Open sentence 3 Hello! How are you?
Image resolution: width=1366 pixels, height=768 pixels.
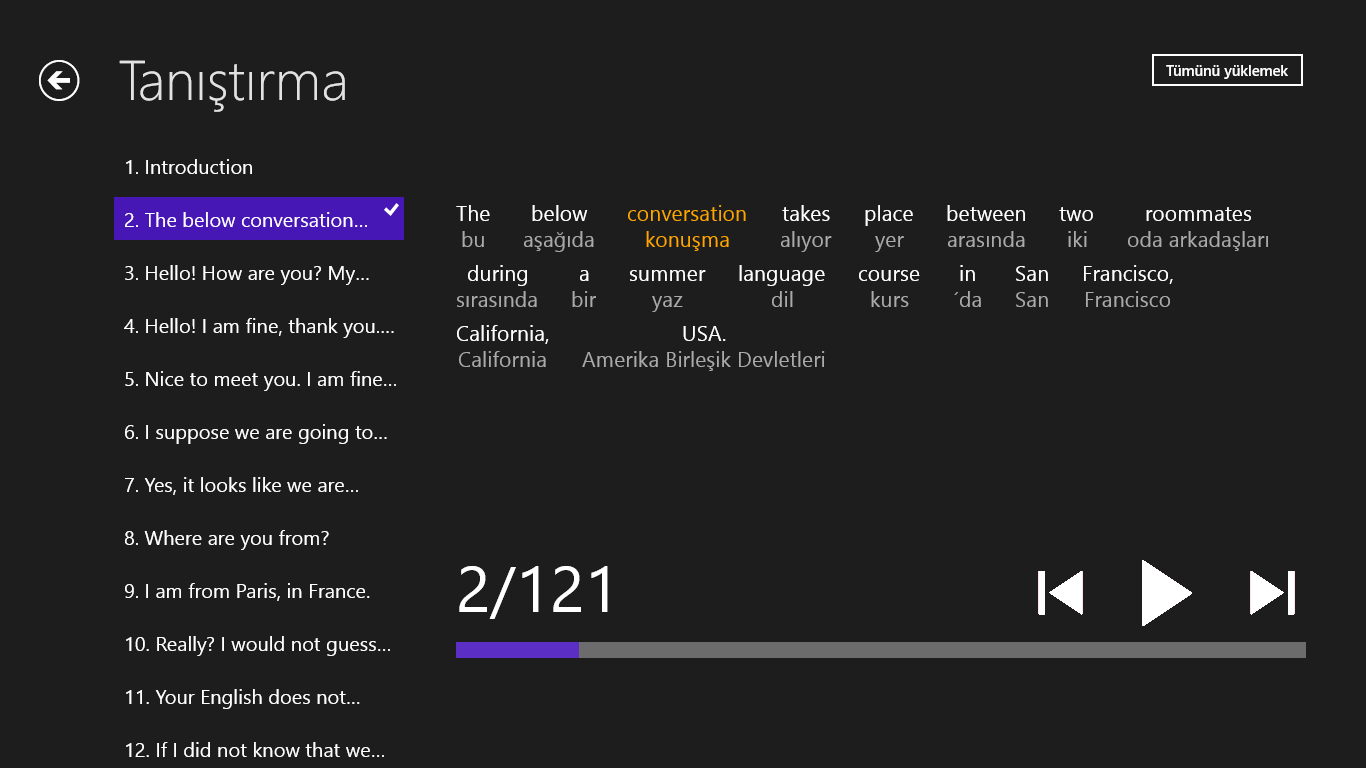click(x=258, y=273)
